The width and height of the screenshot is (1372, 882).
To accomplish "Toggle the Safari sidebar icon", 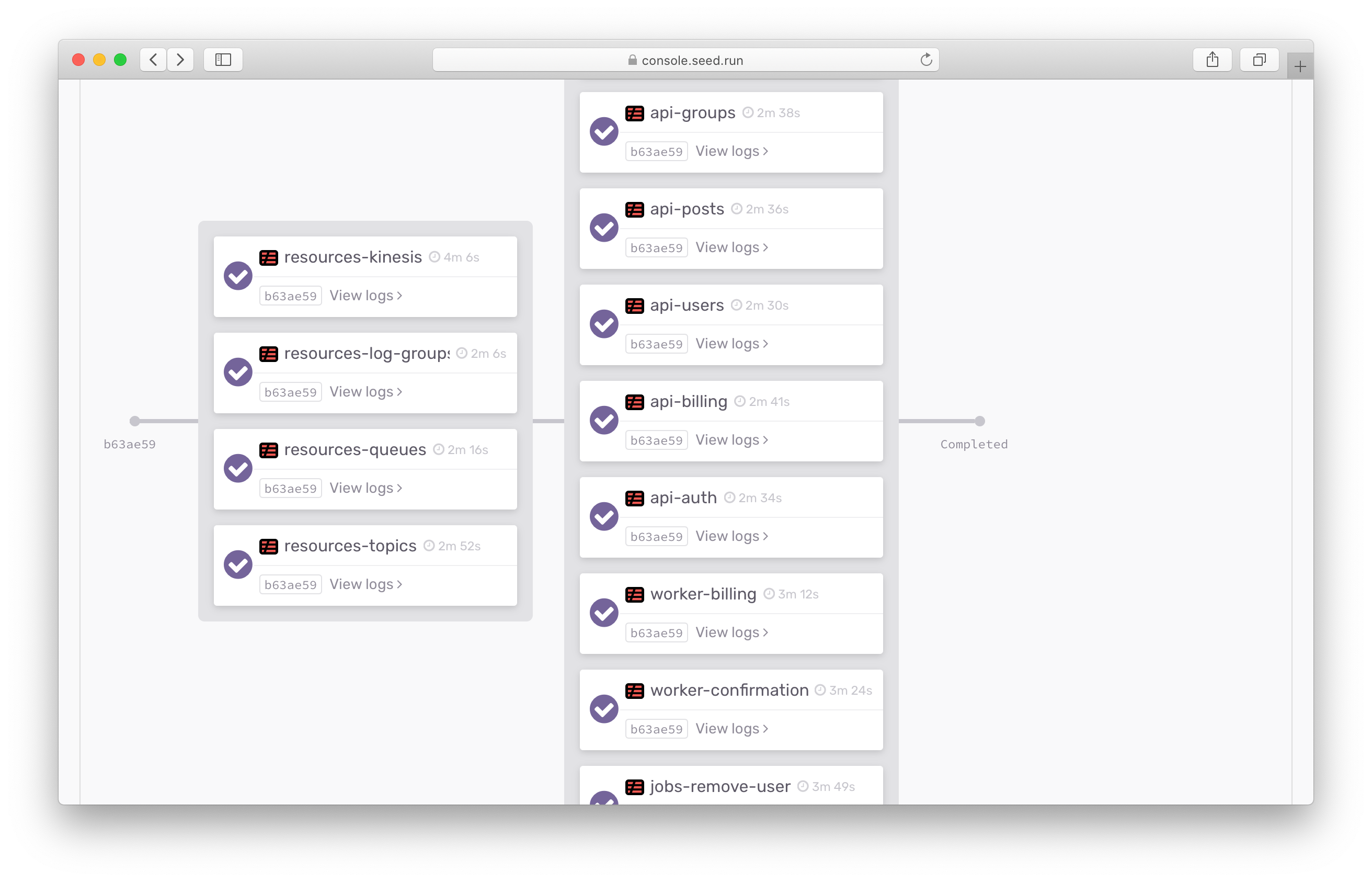I will 223,60.
